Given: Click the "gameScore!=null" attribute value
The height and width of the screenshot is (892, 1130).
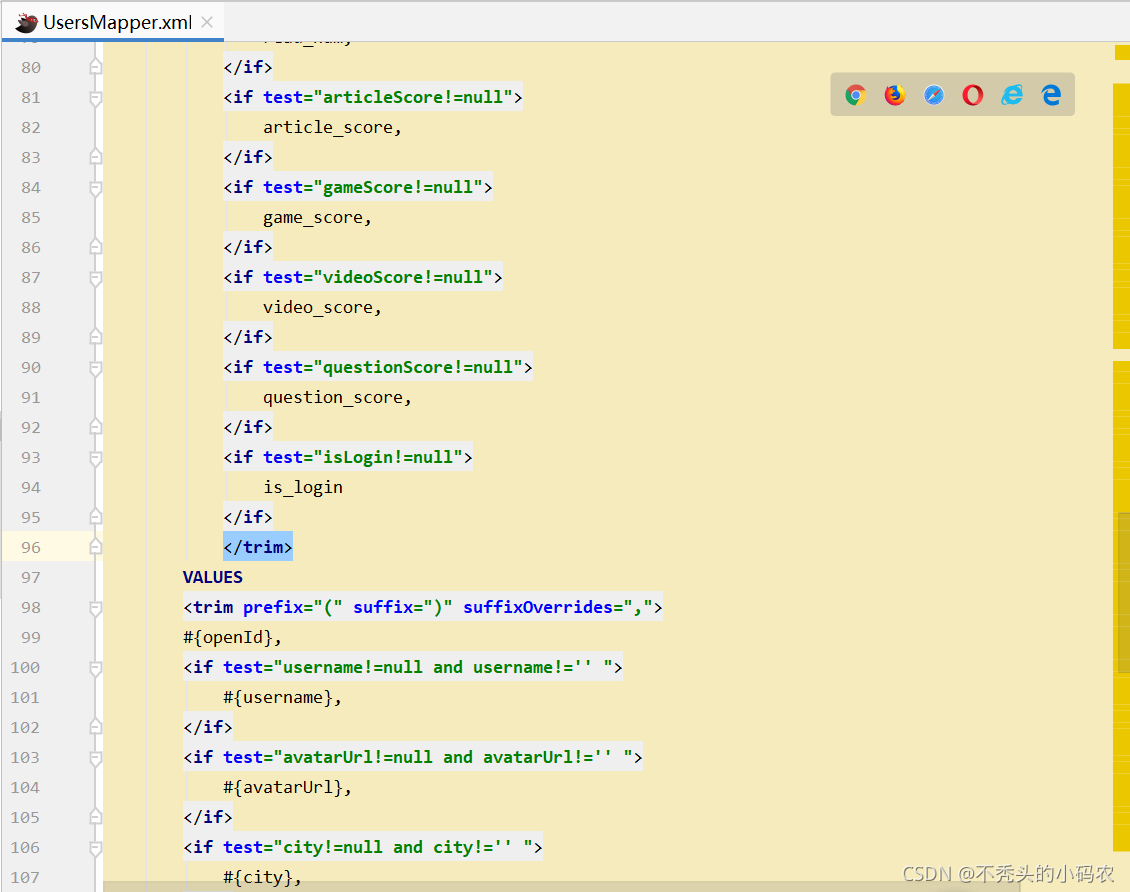Looking at the screenshot, I should tap(398, 187).
